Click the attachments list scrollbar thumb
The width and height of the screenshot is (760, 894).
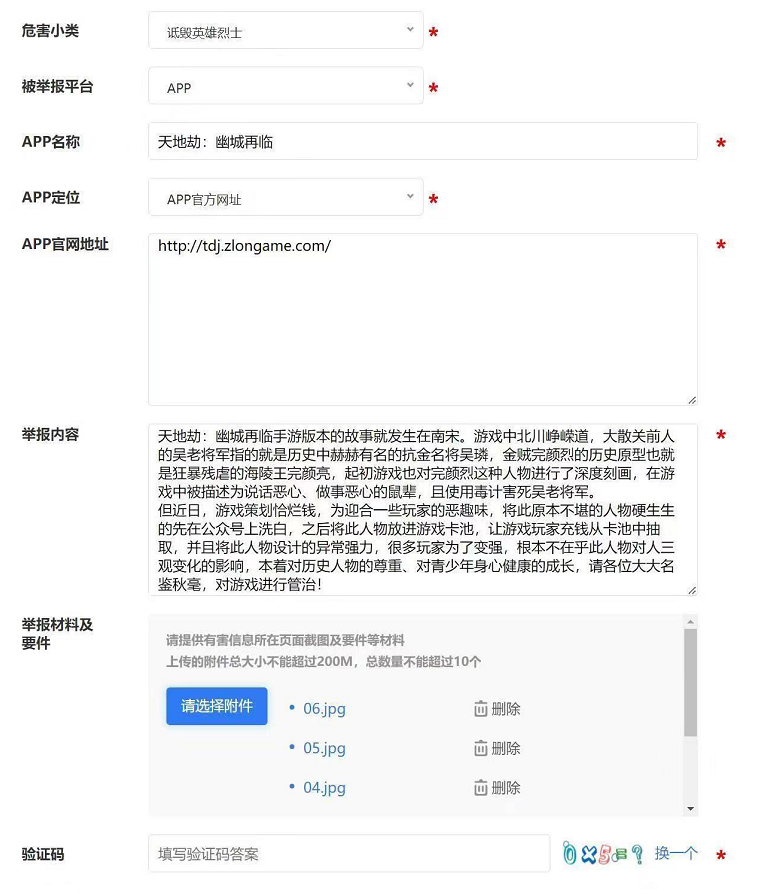pos(690,682)
